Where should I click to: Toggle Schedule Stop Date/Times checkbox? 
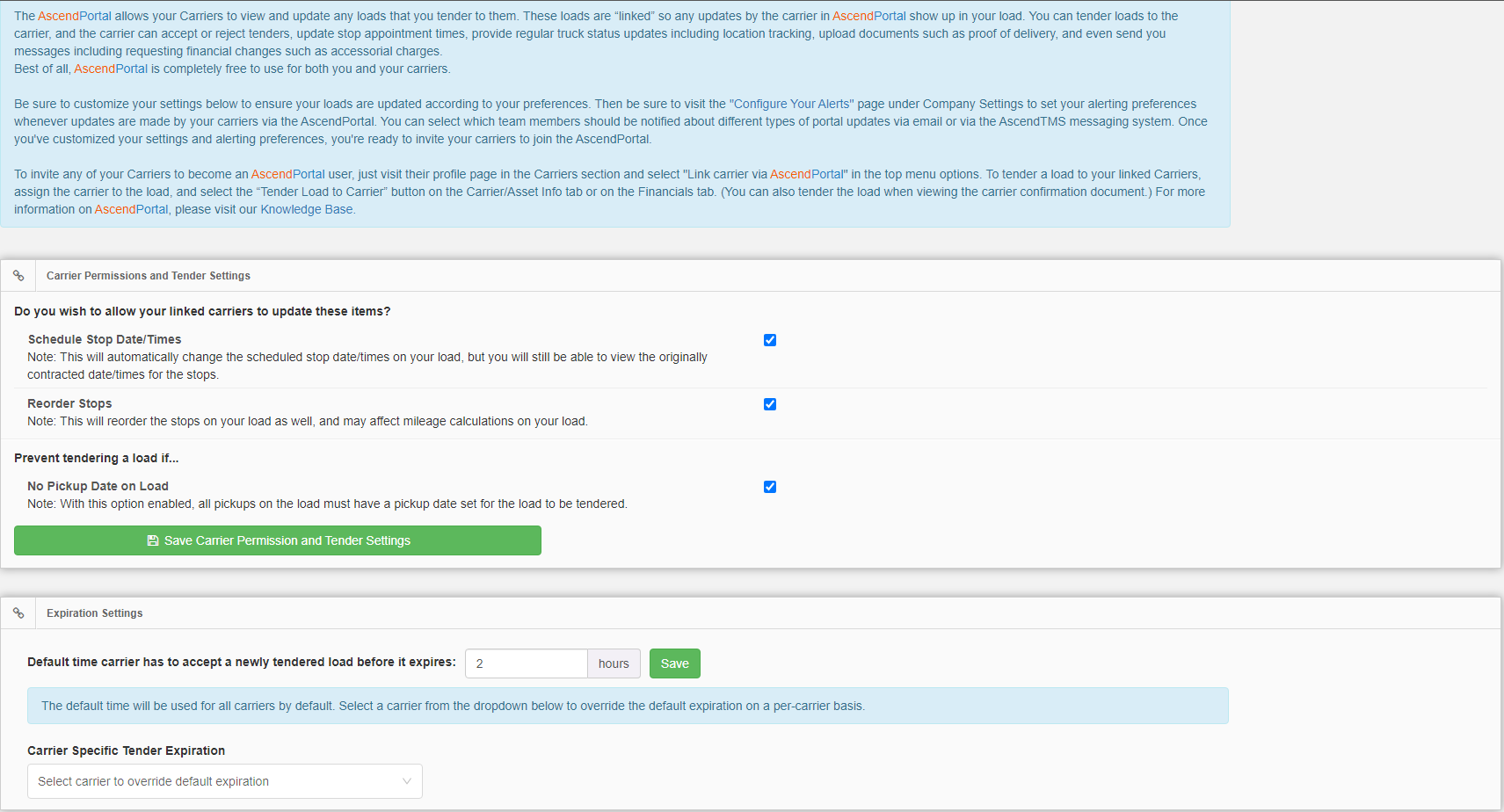[770, 340]
